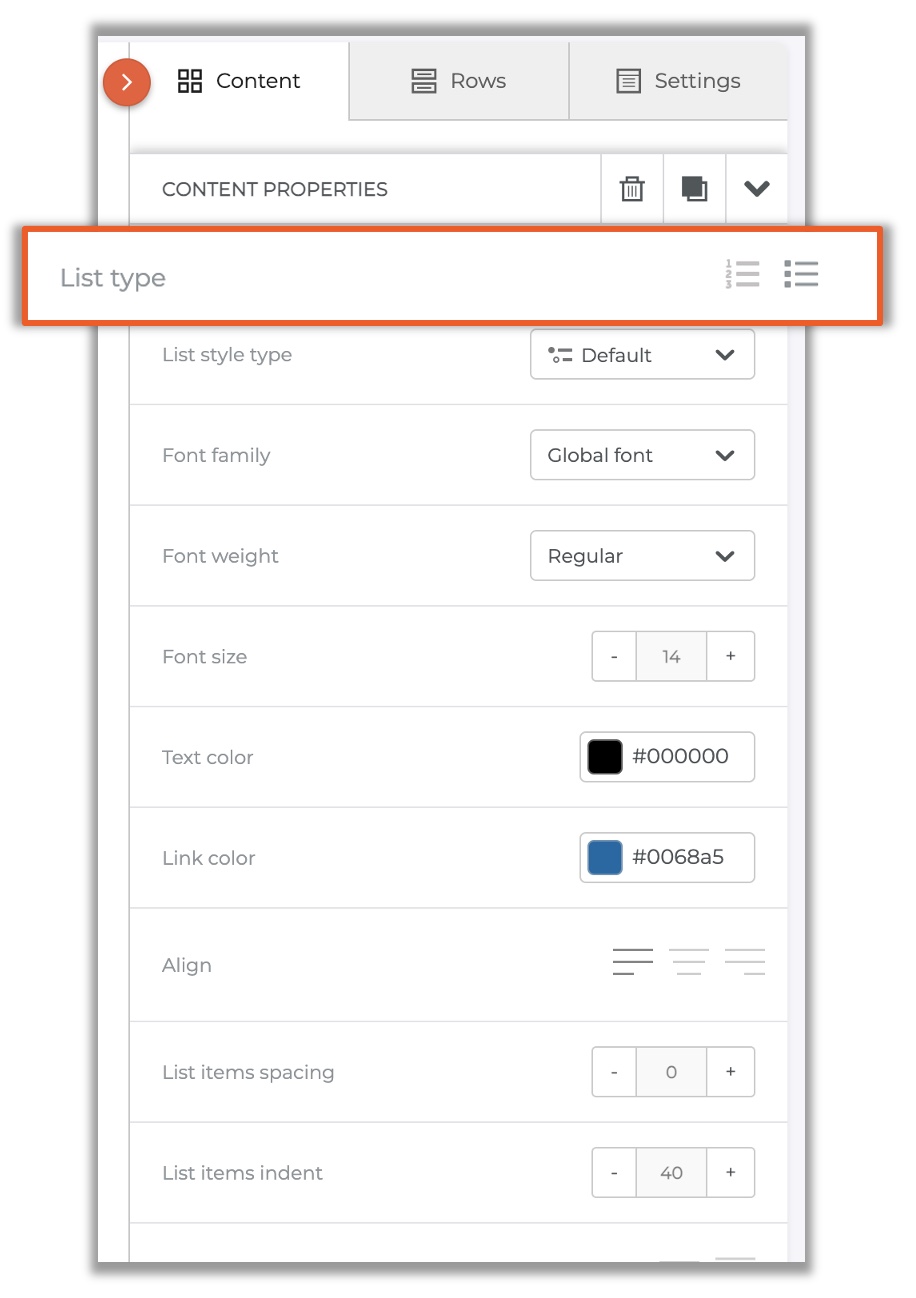
Task: Delete the content with the trash icon
Action: coord(632,189)
